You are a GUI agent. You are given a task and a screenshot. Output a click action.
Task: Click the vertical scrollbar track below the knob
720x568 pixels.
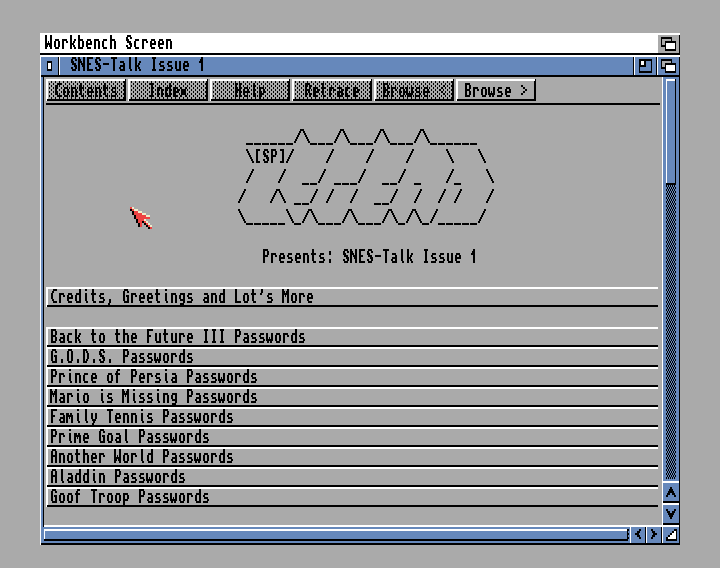coord(671,332)
